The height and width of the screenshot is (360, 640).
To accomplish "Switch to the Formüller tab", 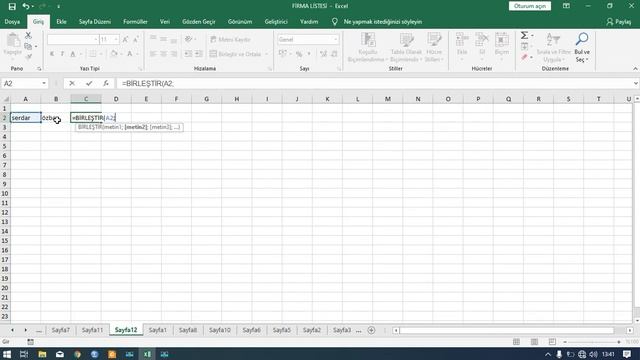I will pyautogui.click(x=135, y=22).
